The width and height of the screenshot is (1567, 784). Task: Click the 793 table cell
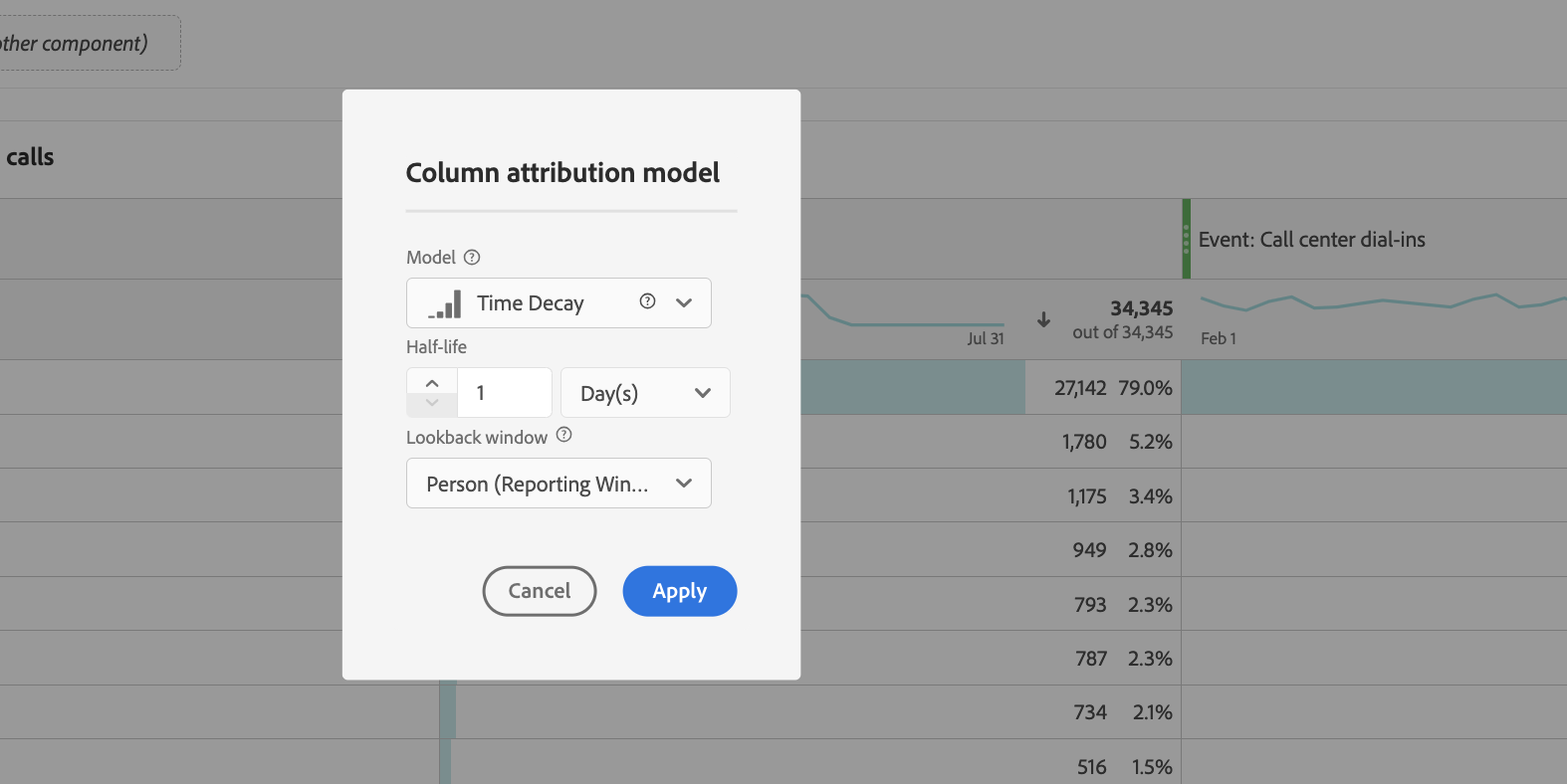1090,605
